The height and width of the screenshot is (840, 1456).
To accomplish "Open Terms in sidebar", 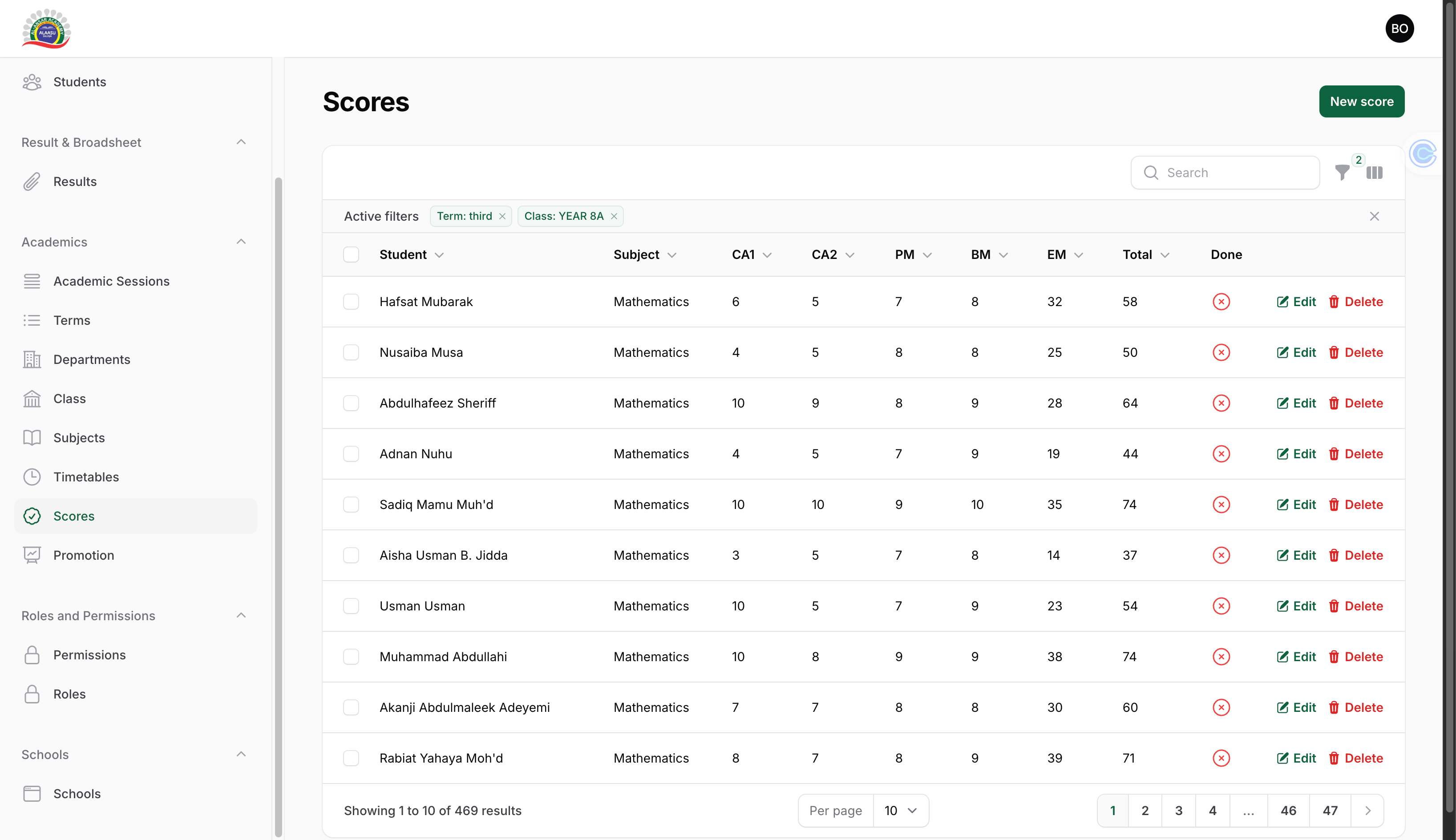I will [136, 320].
